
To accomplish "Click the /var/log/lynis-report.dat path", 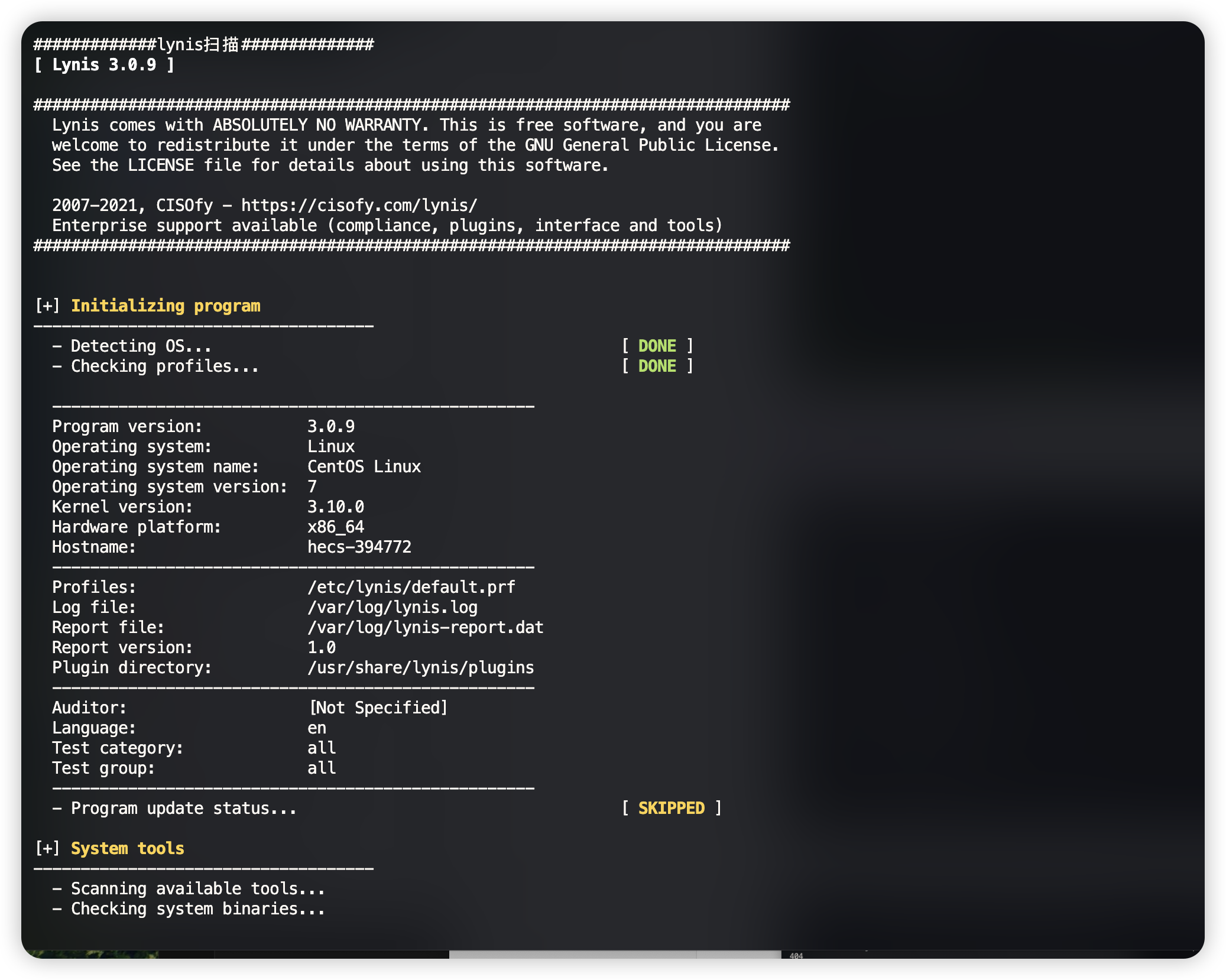I will click(425, 627).
